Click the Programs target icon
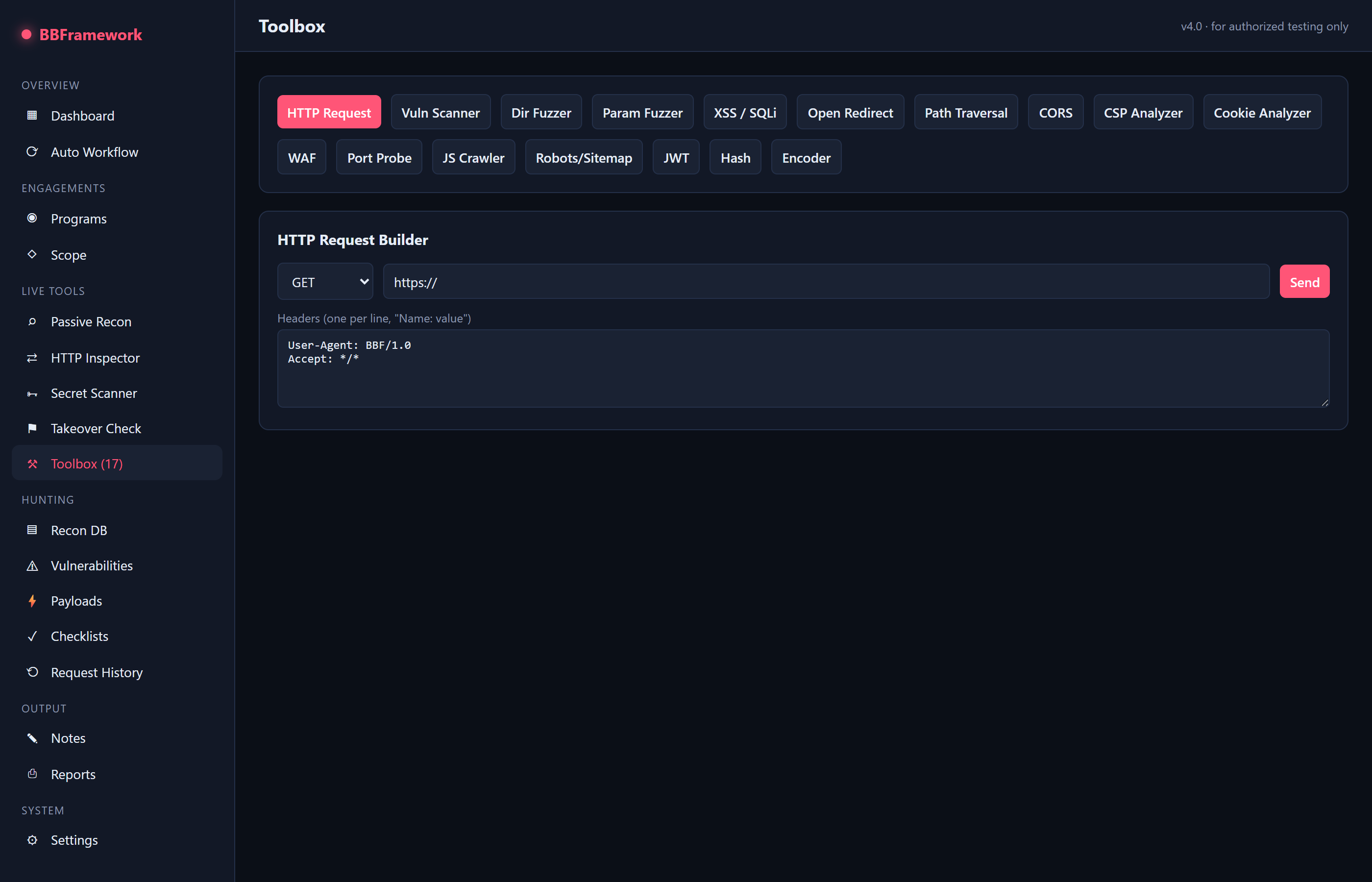Viewport: 1372px width, 882px height. pos(32,218)
